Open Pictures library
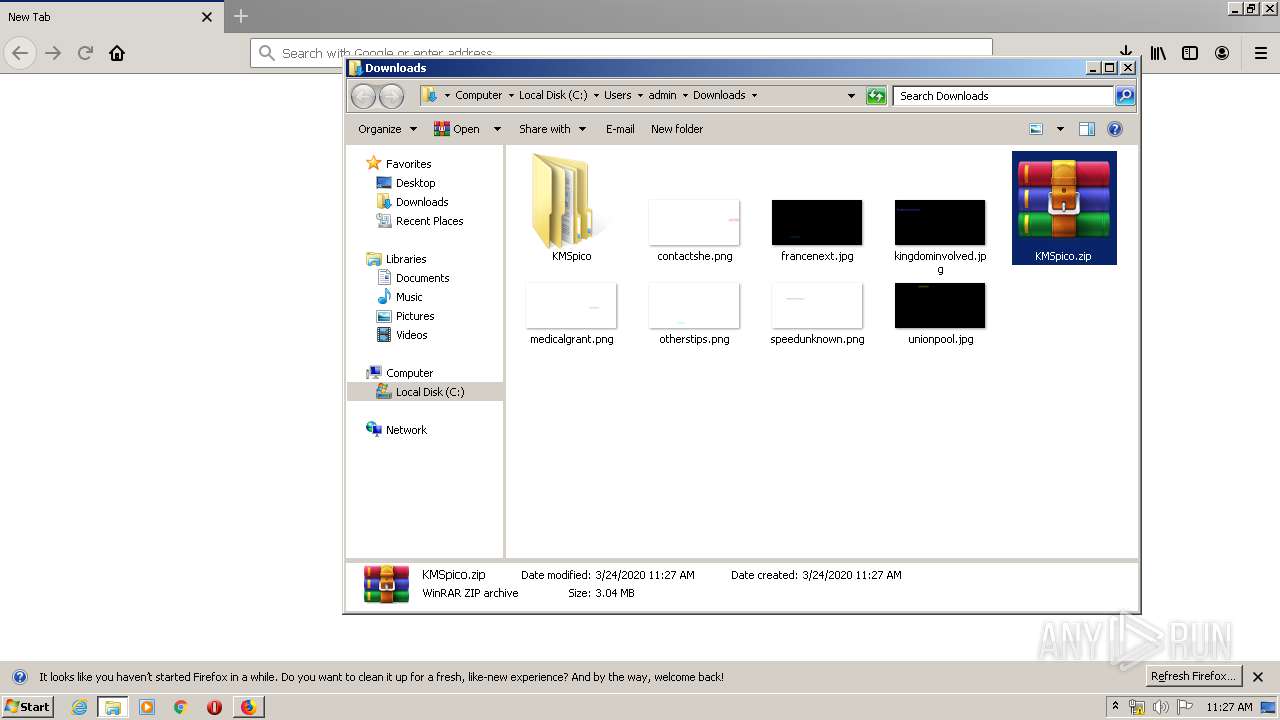This screenshot has height=720, width=1280. (405, 316)
